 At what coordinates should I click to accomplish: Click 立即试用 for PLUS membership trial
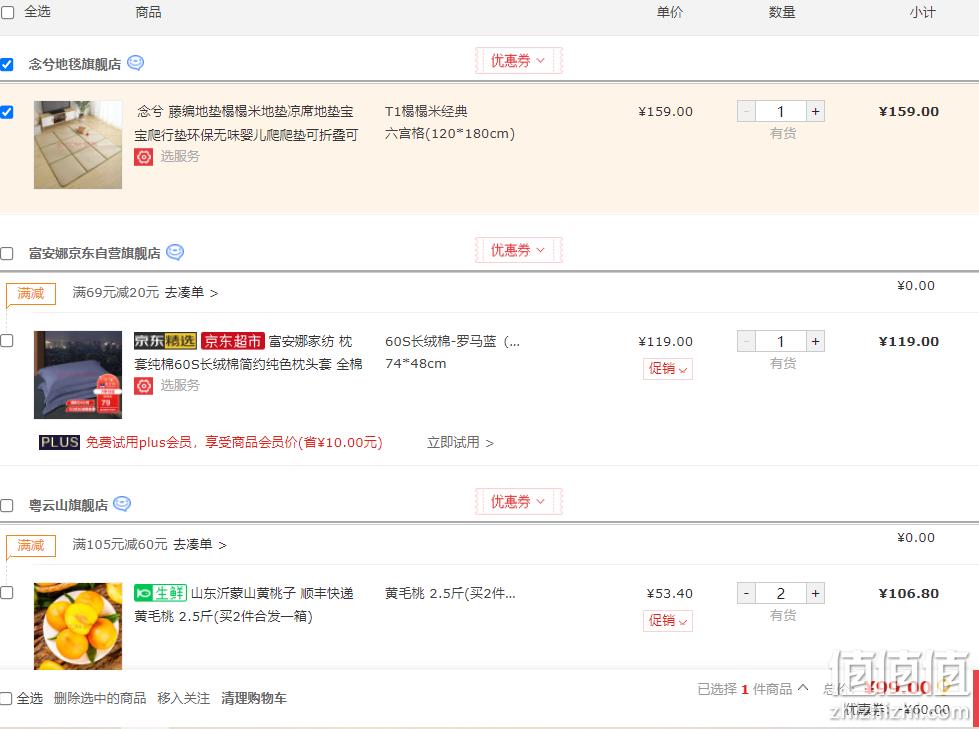point(460,443)
